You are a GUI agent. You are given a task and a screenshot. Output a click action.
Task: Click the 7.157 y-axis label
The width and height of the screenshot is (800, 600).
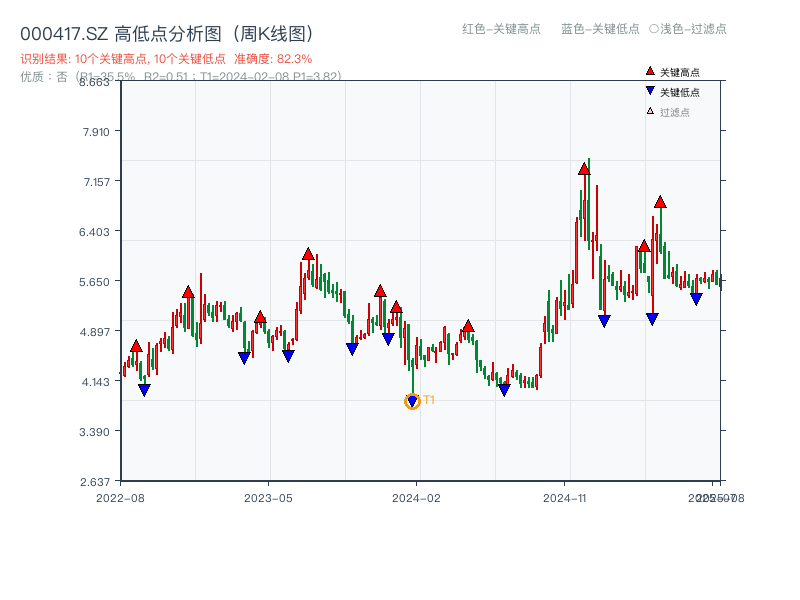pyautogui.click(x=96, y=182)
